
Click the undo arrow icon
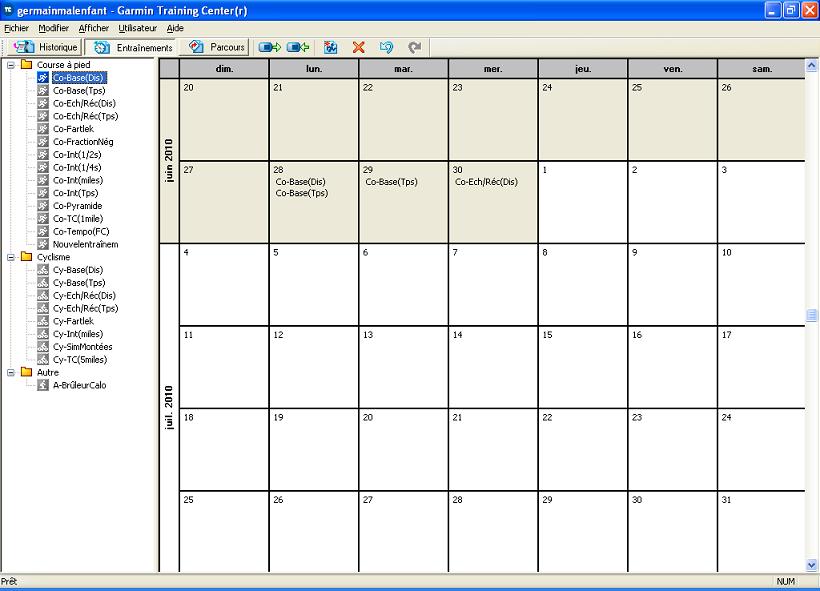tap(386, 48)
